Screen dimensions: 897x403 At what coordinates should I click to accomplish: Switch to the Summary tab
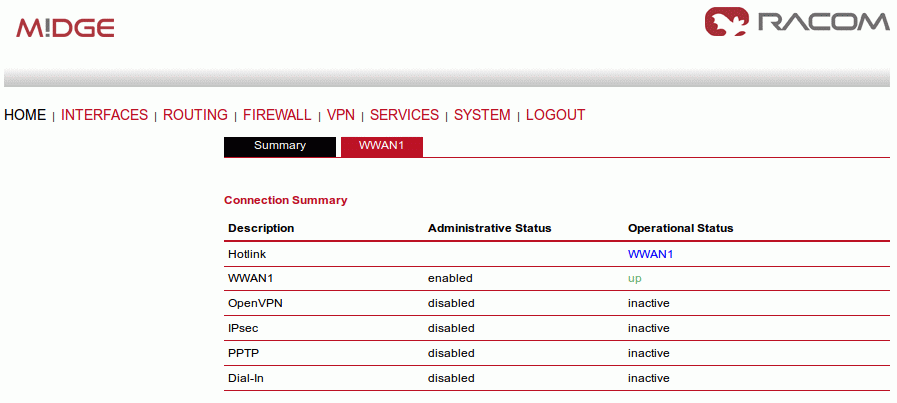tap(280, 147)
